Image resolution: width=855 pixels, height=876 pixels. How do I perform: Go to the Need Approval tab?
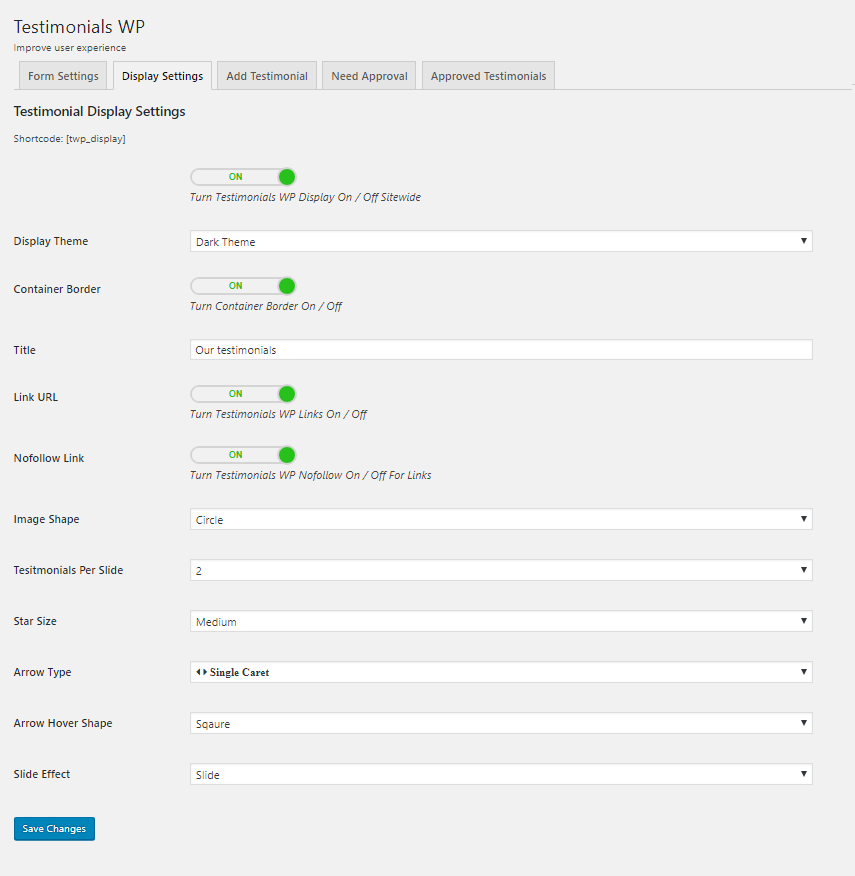pos(369,76)
